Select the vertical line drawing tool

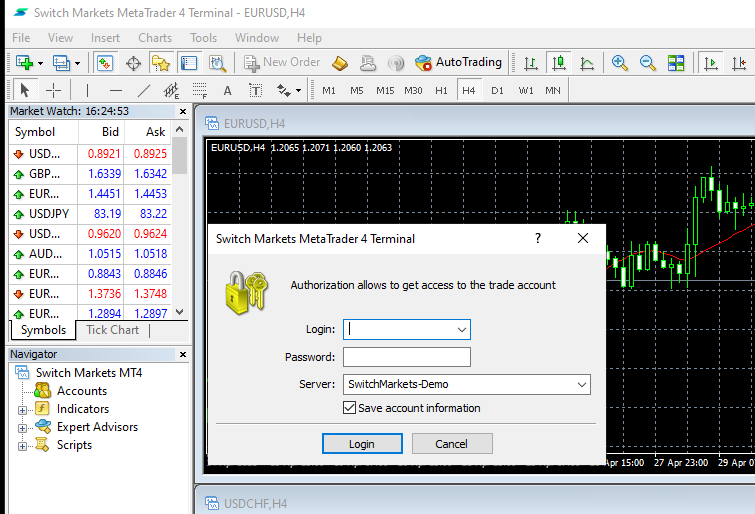87,90
